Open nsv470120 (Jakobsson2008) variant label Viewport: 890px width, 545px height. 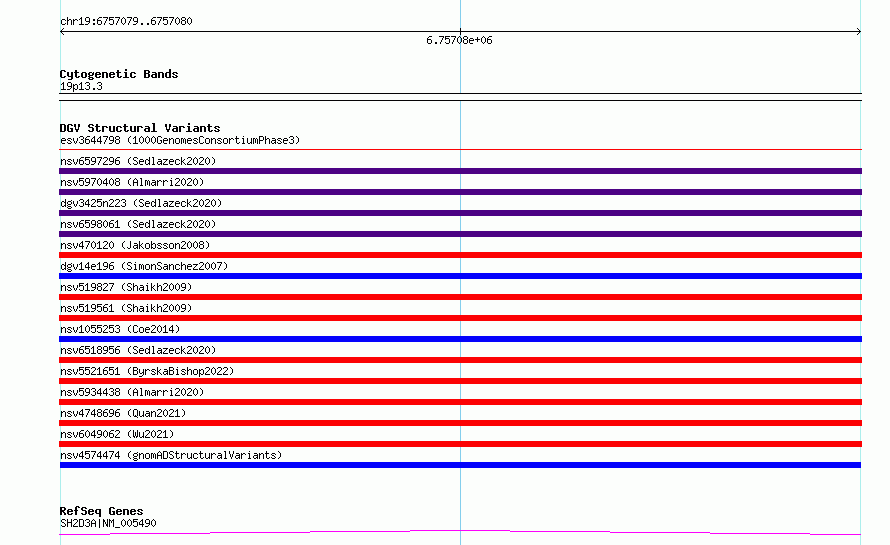pyautogui.click(x=135, y=245)
